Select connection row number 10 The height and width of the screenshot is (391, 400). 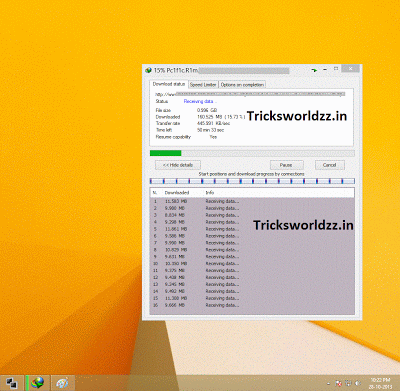pos(252,264)
